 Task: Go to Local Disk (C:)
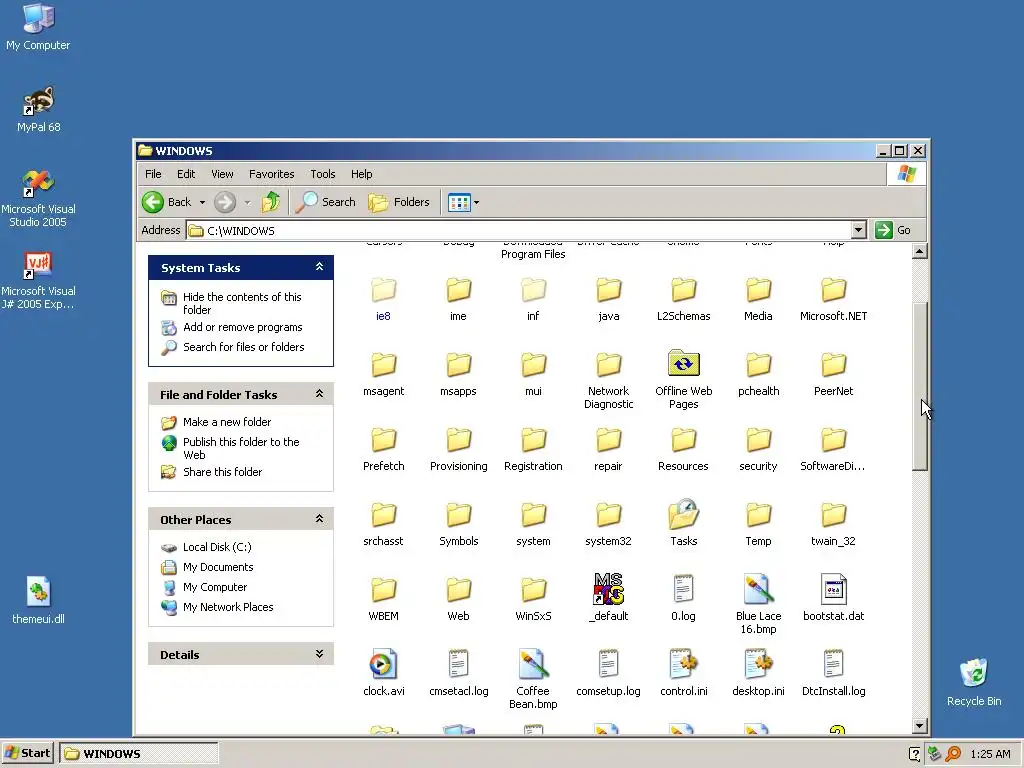click(x=217, y=547)
